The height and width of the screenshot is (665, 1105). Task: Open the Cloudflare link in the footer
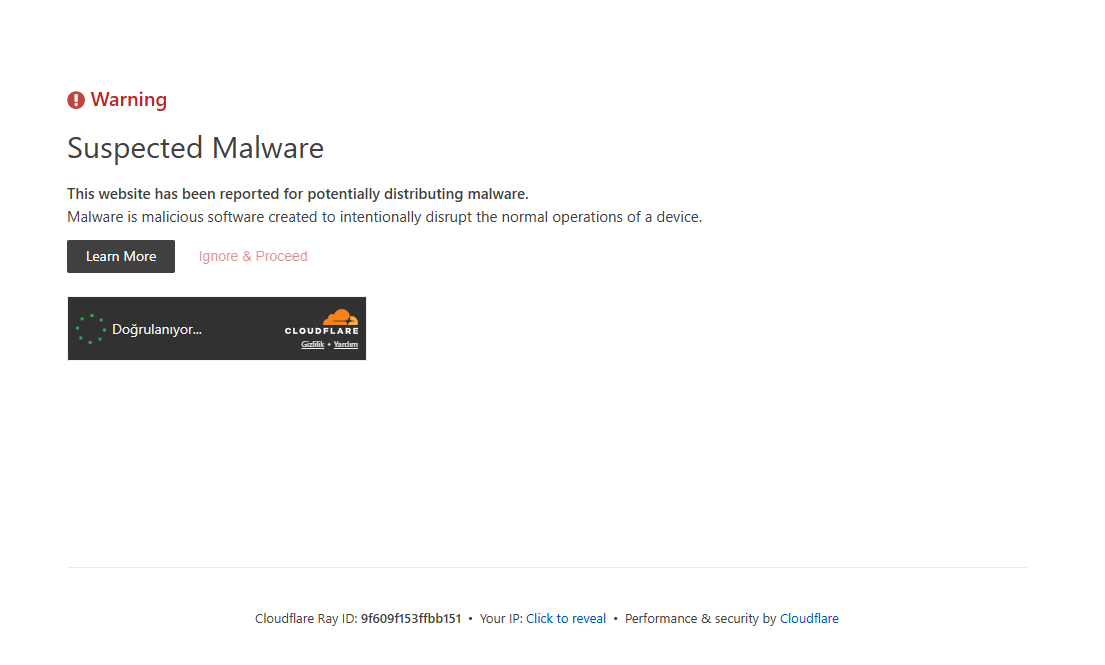point(809,619)
